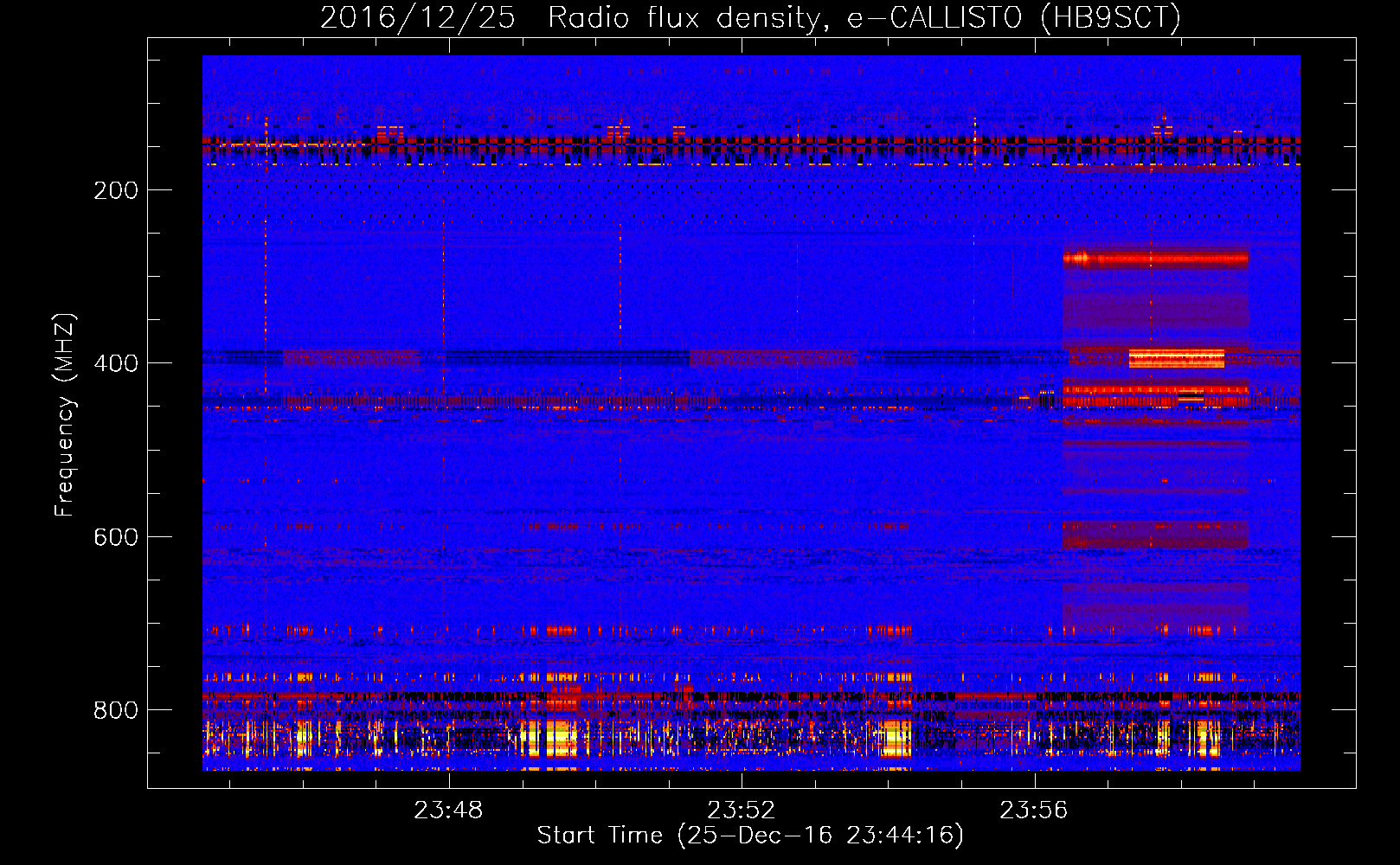Click the 600 frequency tick label
Viewport: 1400px width, 865px height.
[x=115, y=537]
